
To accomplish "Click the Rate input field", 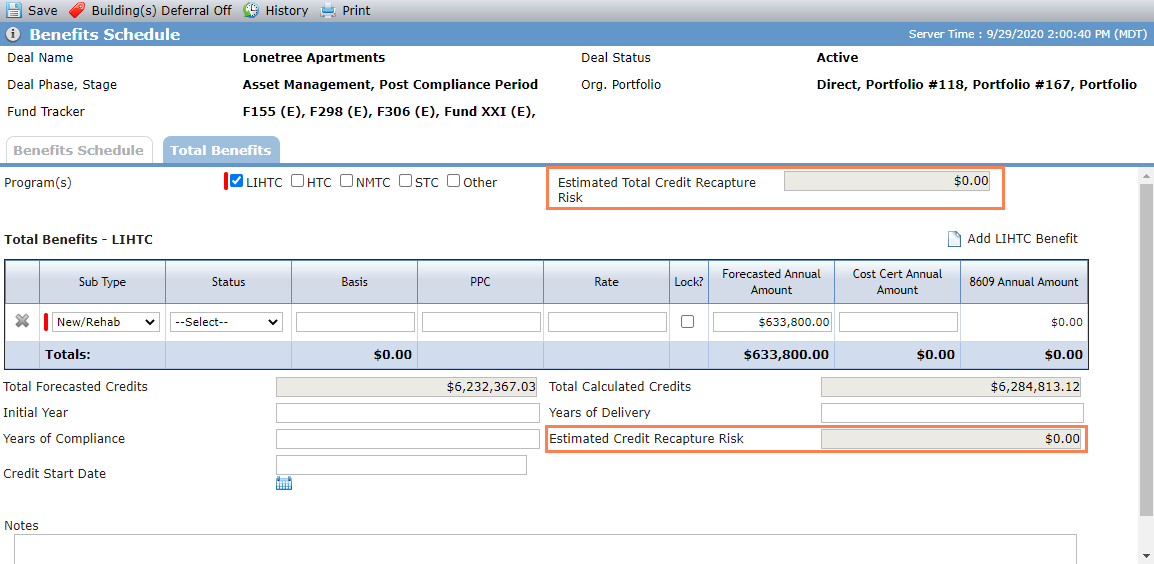I will point(607,322).
